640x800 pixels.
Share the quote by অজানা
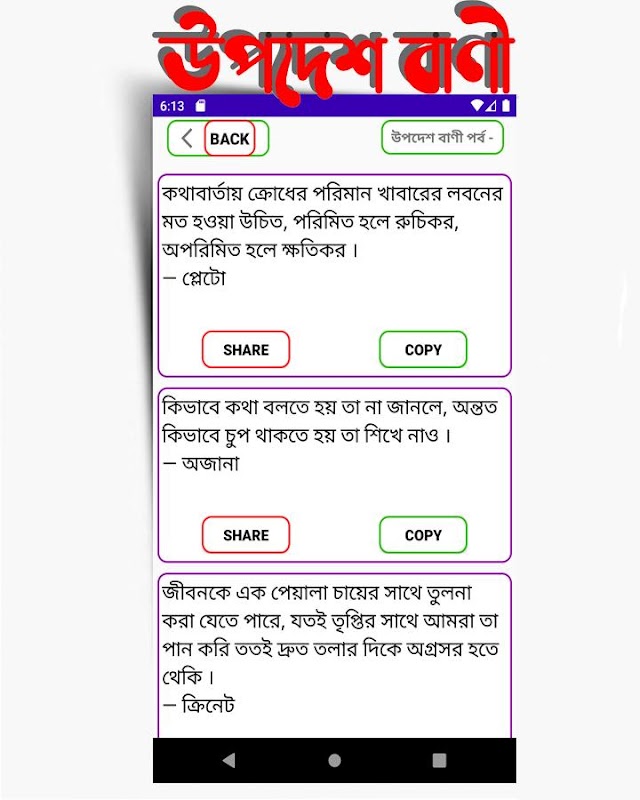pos(246,535)
